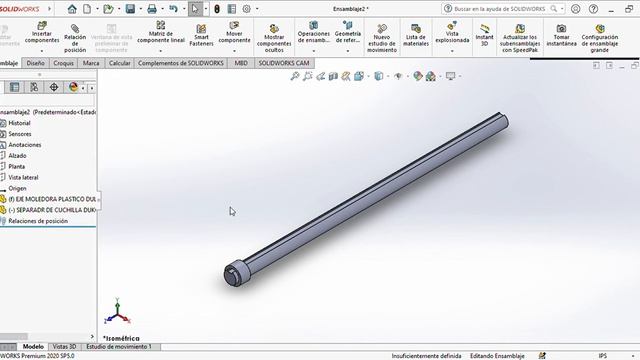Start Nuevo estudio de movimiento
The width and height of the screenshot is (640, 360).
coord(382,38)
